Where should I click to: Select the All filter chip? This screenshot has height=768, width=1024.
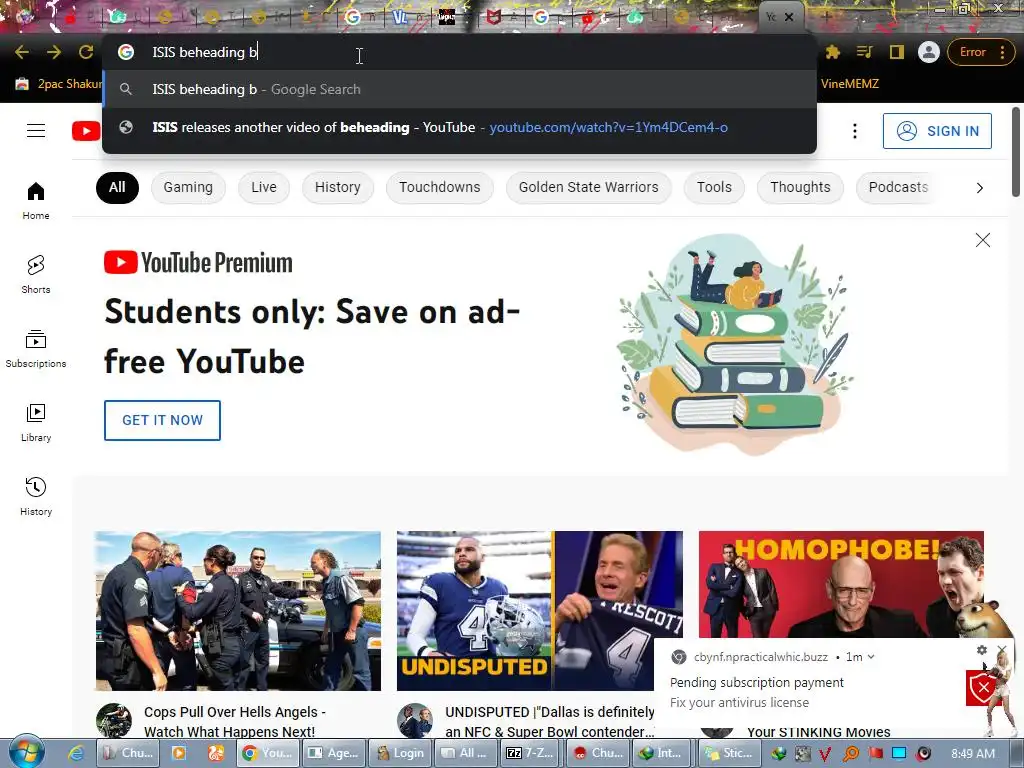click(x=117, y=187)
